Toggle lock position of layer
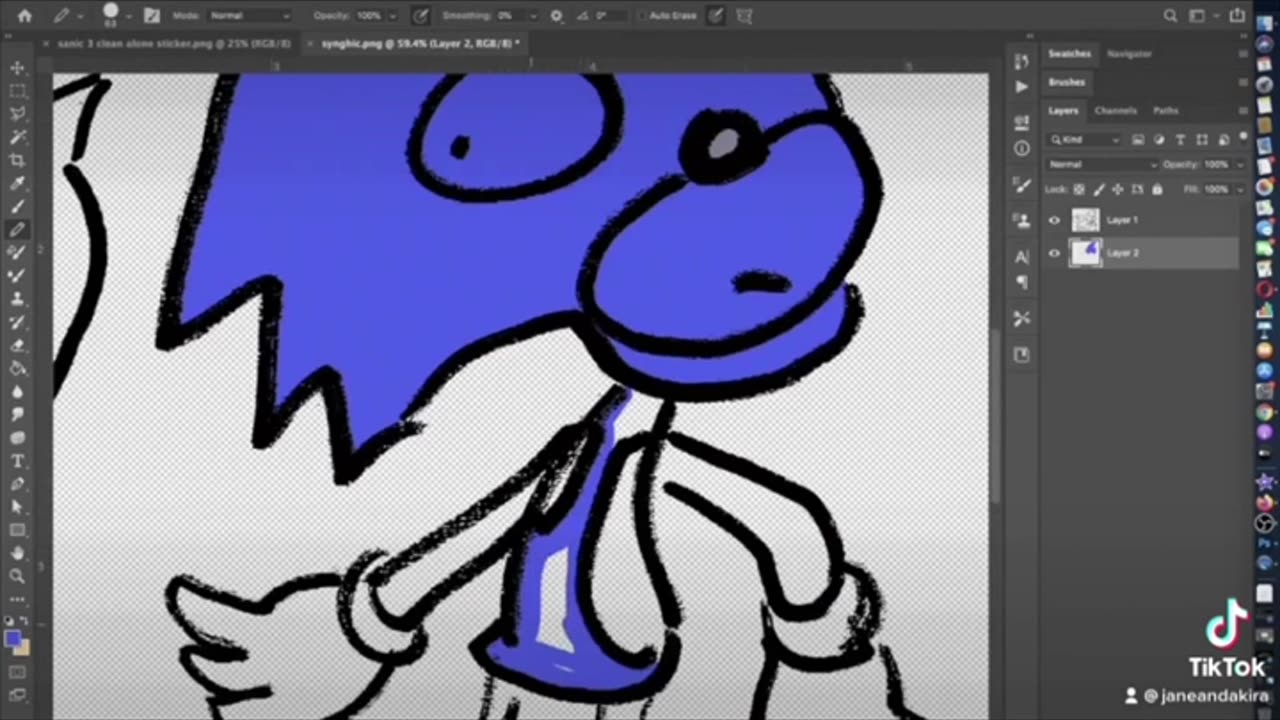This screenshot has width=1280, height=720. (1117, 189)
